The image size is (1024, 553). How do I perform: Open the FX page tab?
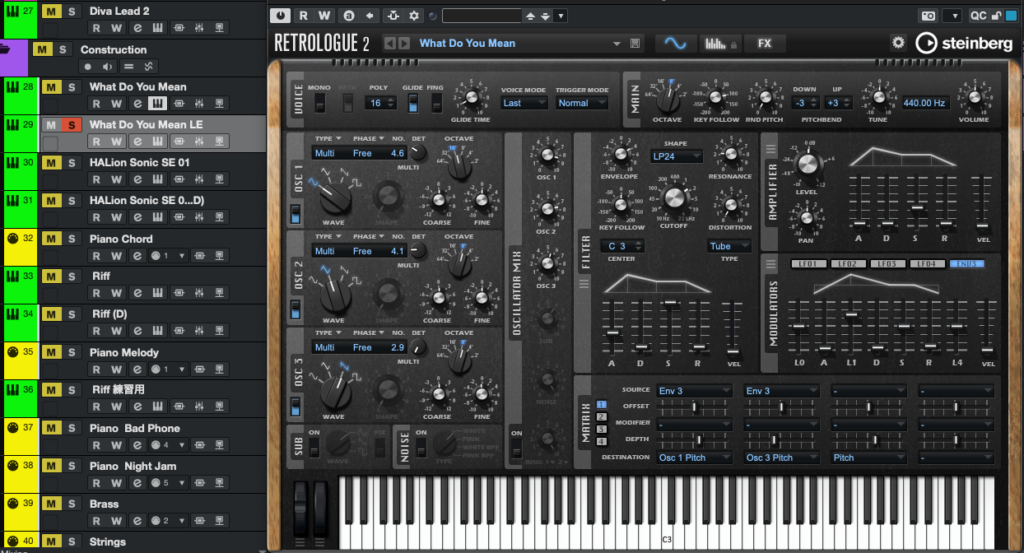(x=764, y=43)
